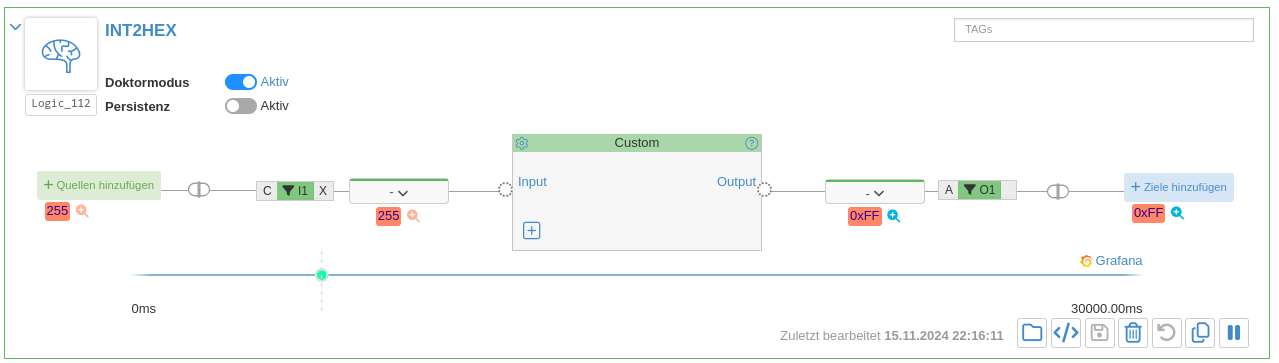Save logic with floppy disk icon
The height and width of the screenshot is (363, 1279).
coord(1099,333)
